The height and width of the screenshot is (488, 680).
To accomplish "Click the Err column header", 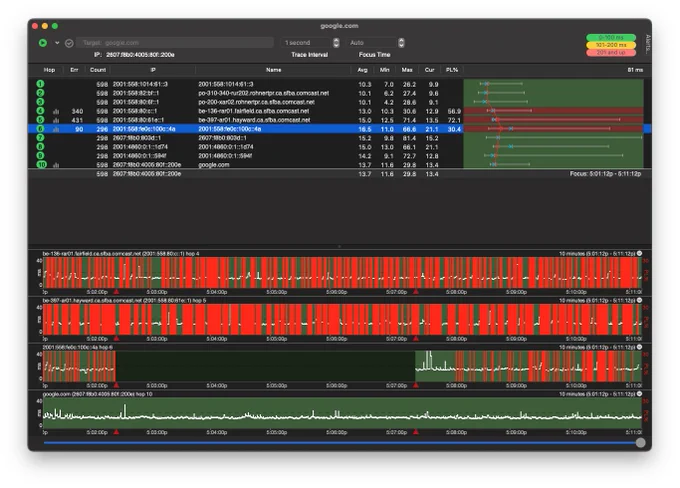I will pyautogui.click(x=74, y=70).
